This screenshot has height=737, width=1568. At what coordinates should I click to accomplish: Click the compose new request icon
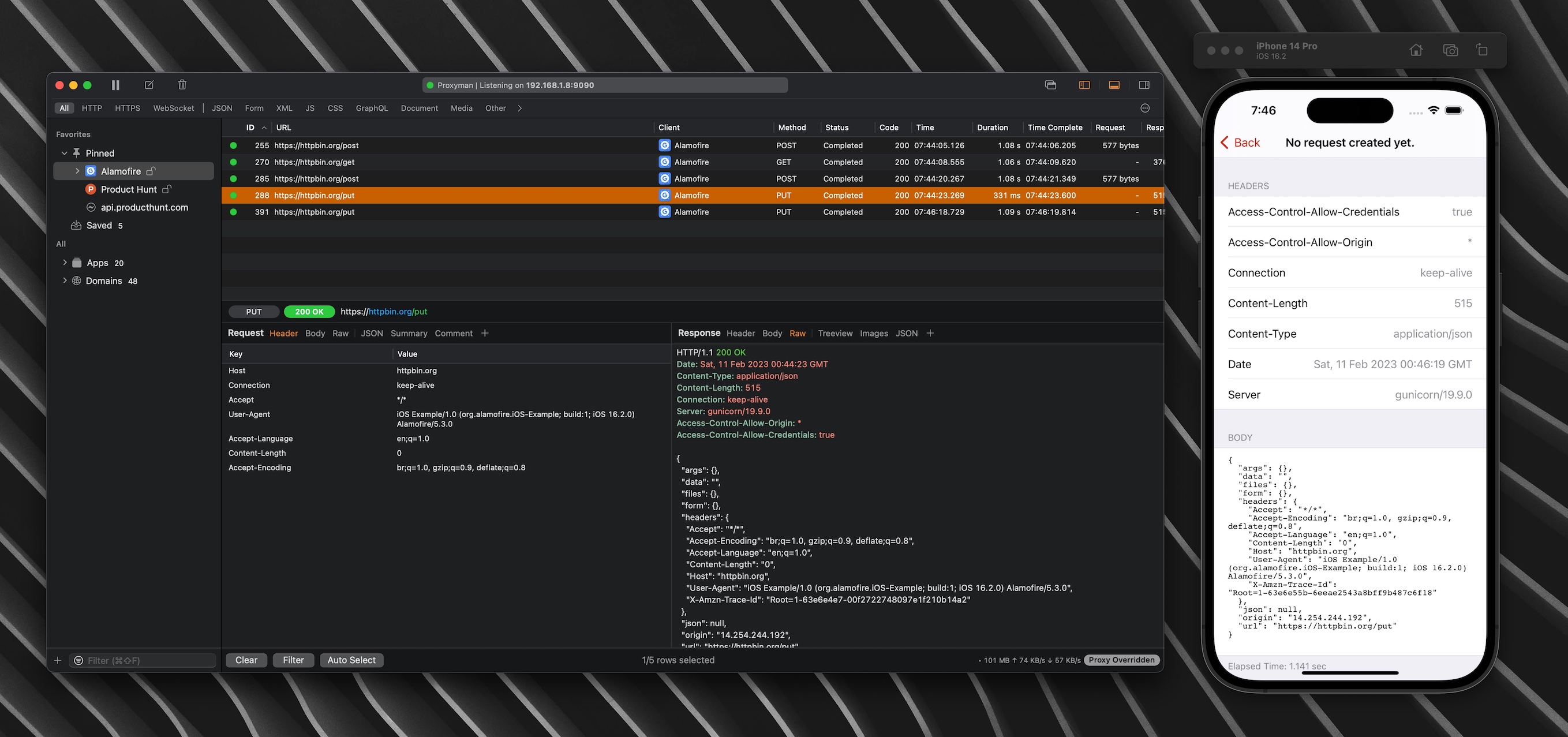(149, 85)
